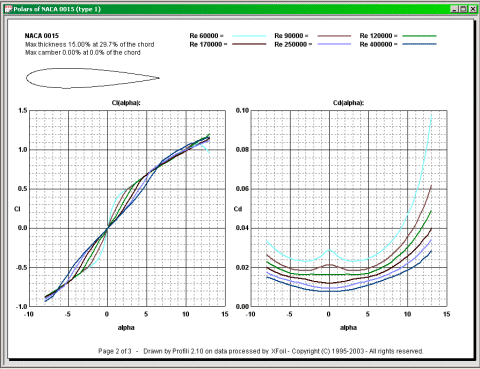The image size is (480, 369).
Task: Click the 'Cd' vertical axis label
Action: (x=238, y=209)
